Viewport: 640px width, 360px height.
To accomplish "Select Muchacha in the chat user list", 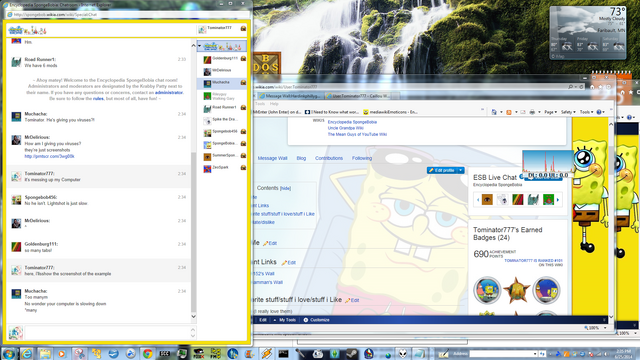I will point(222,83).
